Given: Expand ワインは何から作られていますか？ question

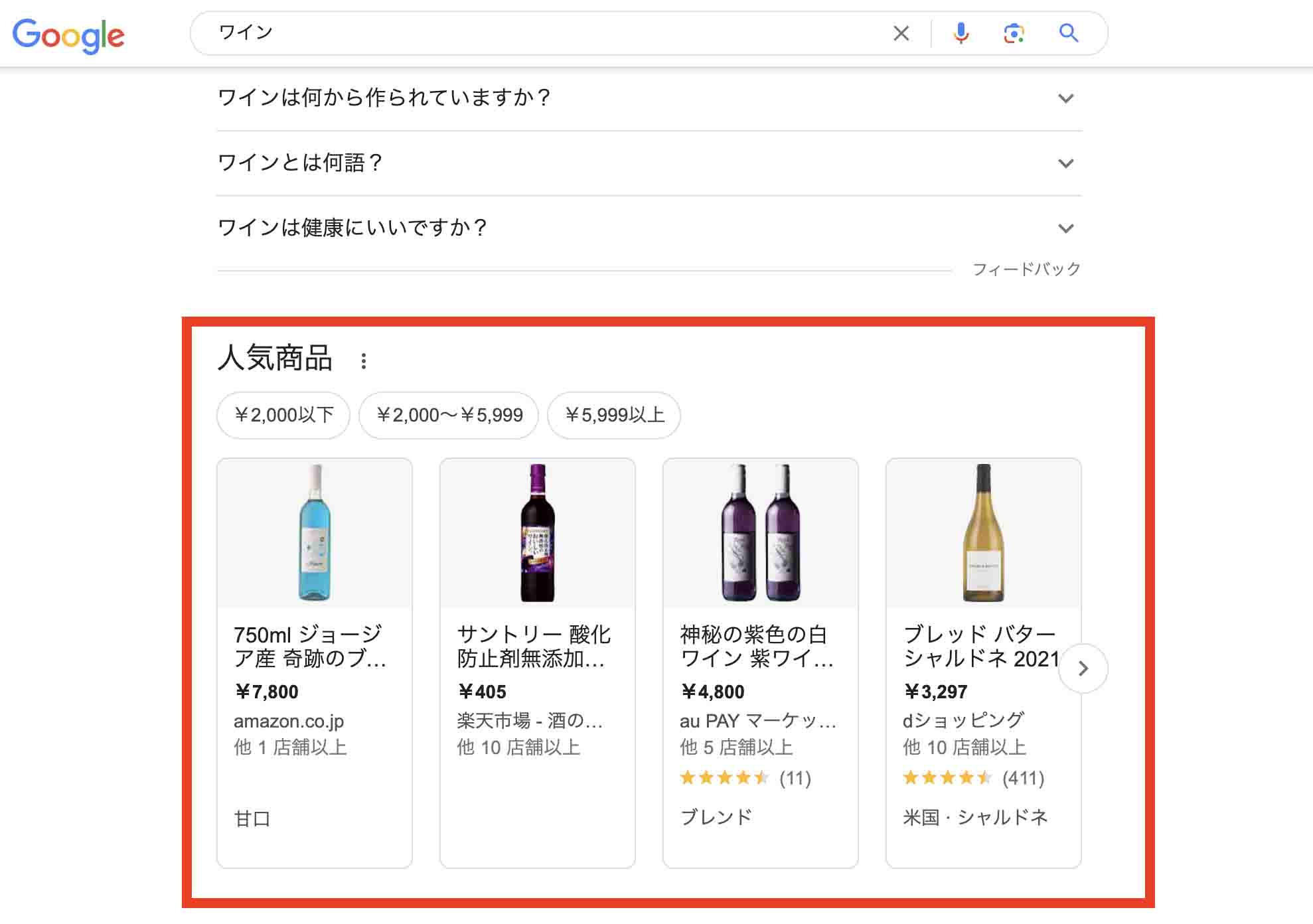Looking at the screenshot, I should pos(649,98).
